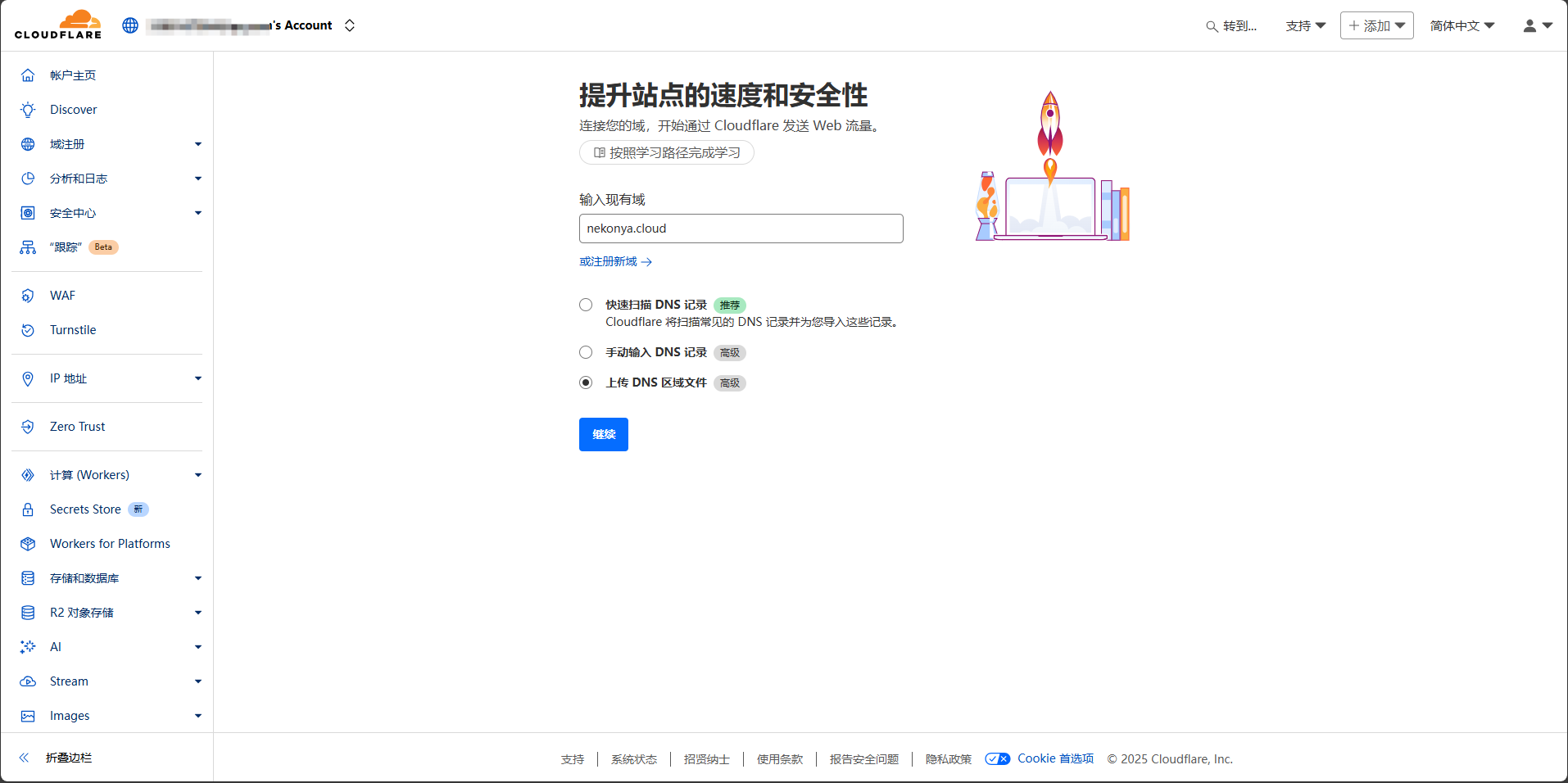This screenshot has width=1568, height=783.
Task: Click the 折叠边栏 collapse chevrons icon
Action: pos(25,758)
